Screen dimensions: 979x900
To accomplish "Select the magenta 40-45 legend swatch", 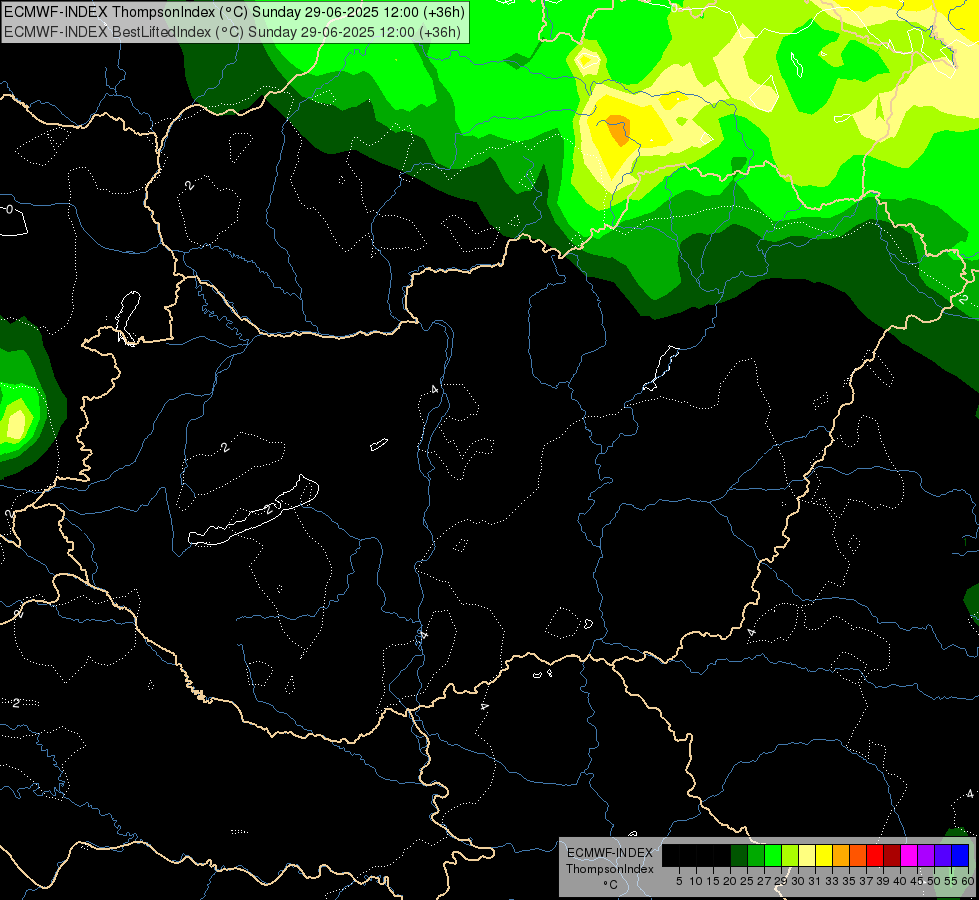I will (x=909, y=856).
